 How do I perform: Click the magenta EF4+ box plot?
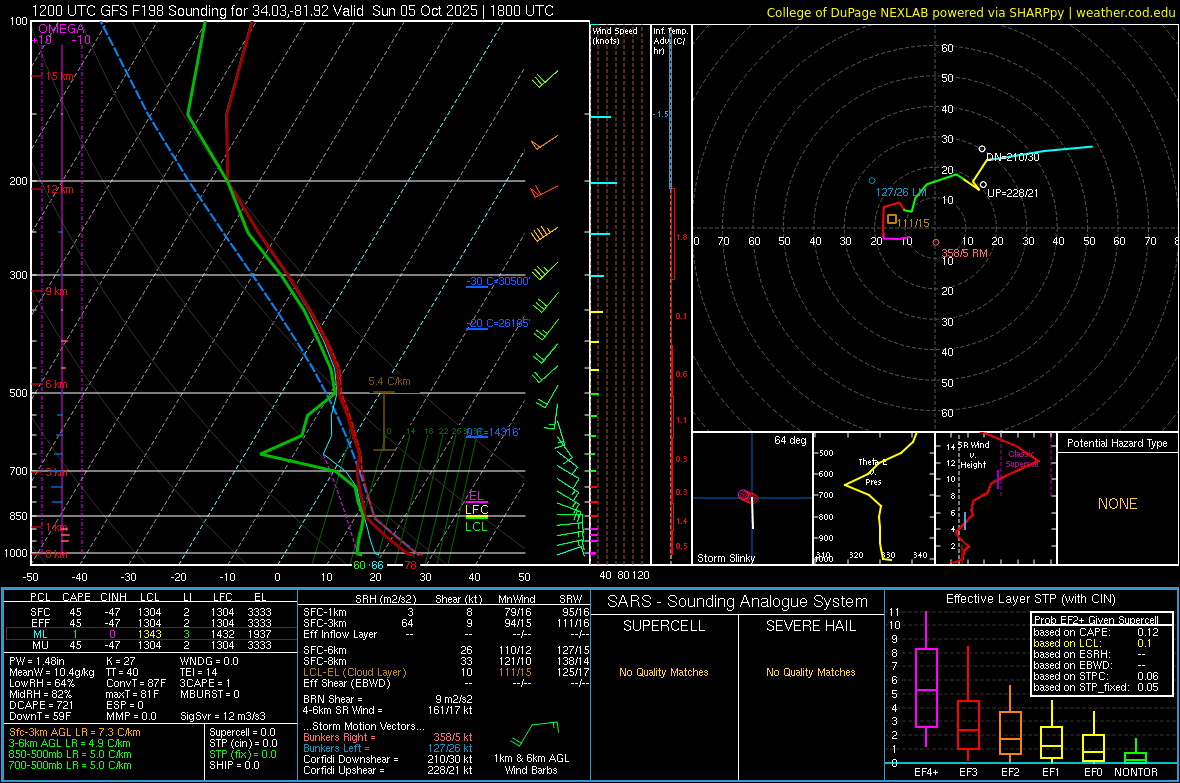coord(926,687)
